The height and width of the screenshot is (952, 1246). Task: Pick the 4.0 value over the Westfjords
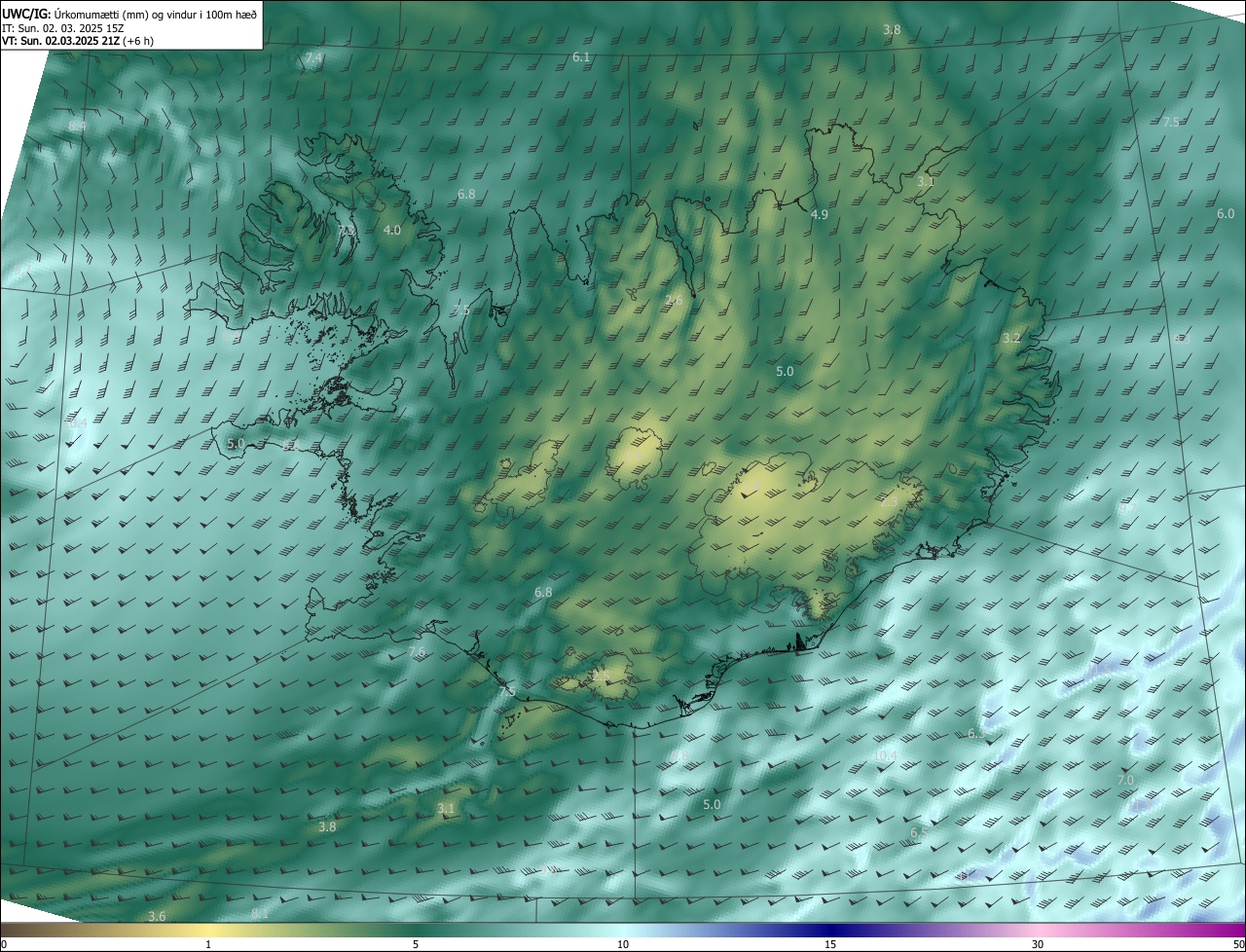[392, 231]
